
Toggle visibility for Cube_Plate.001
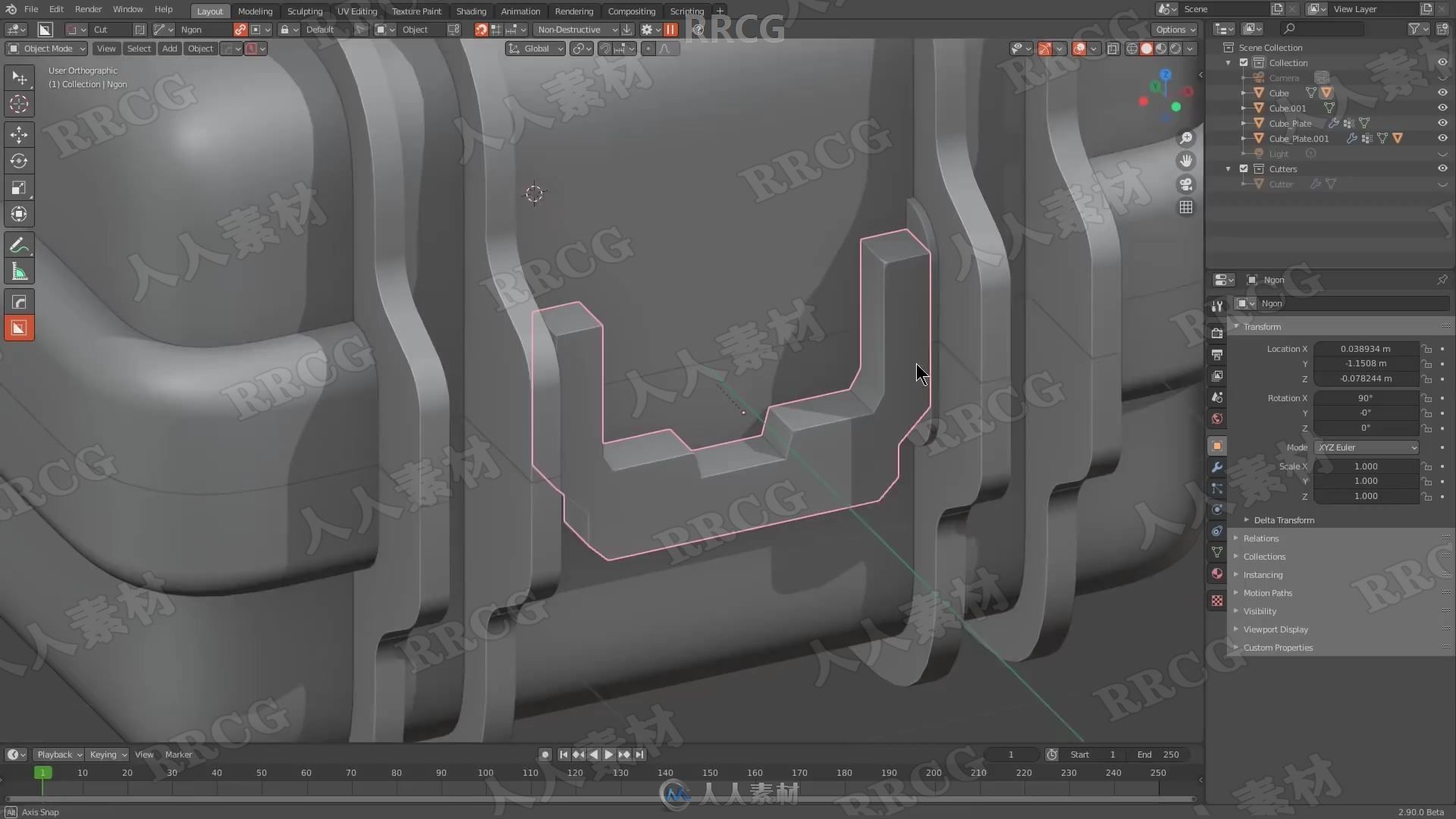(1441, 138)
